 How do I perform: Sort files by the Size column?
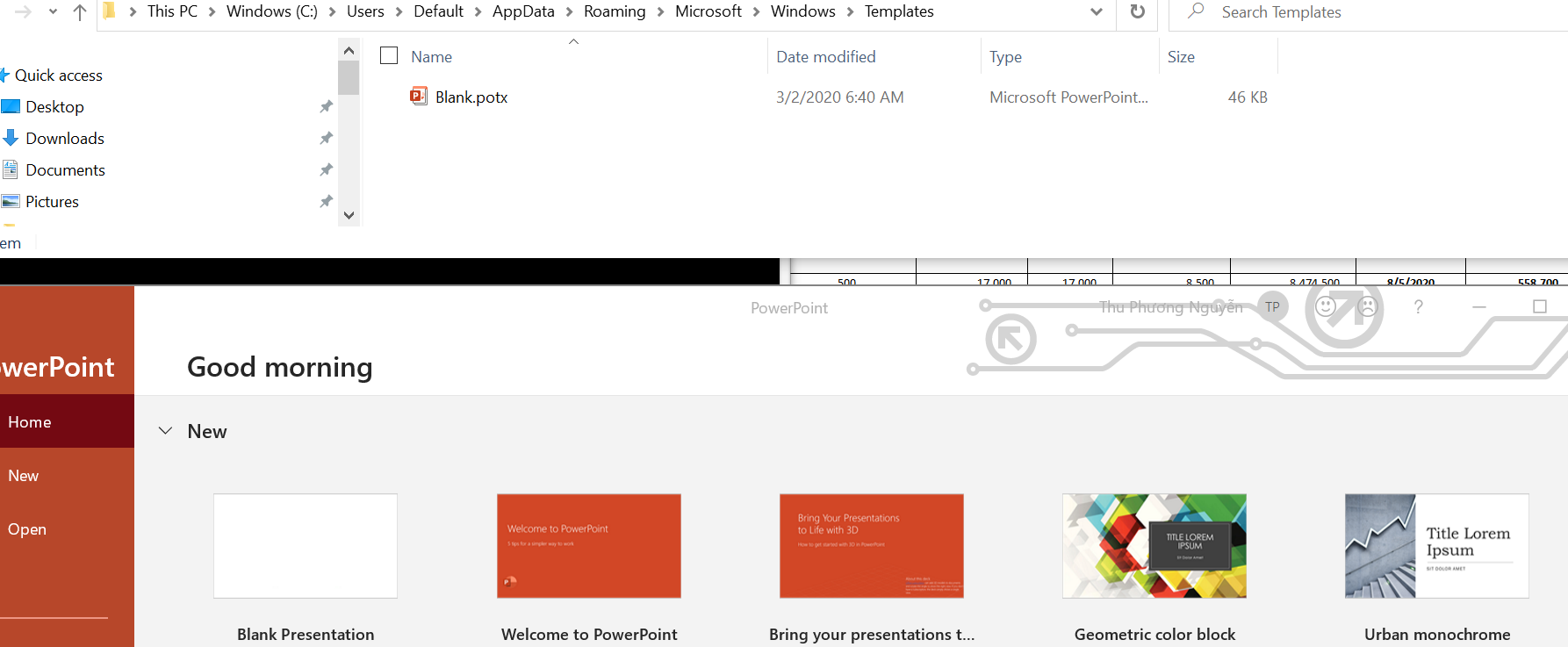point(1181,57)
